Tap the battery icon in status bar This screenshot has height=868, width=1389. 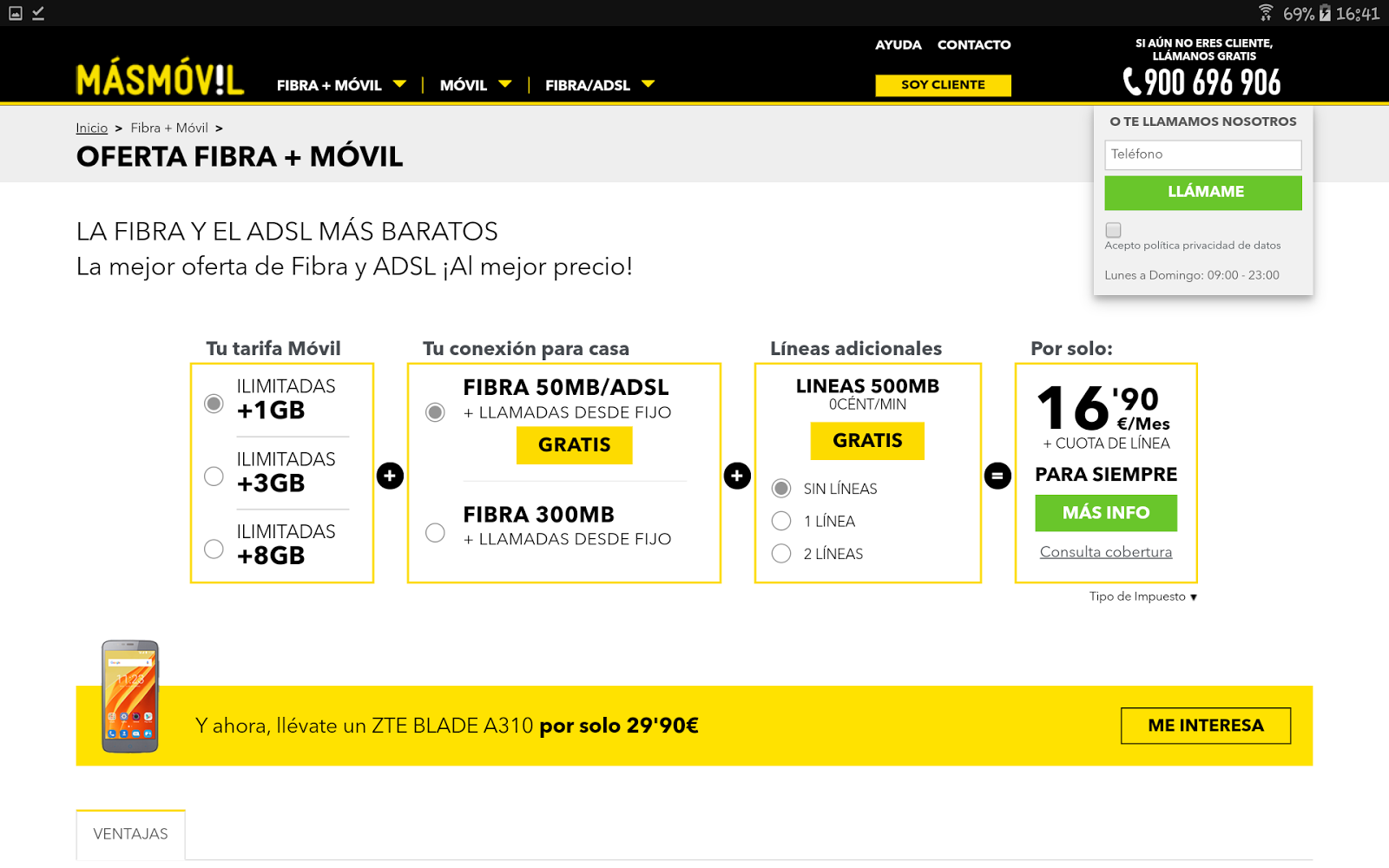(x=1325, y=13)
